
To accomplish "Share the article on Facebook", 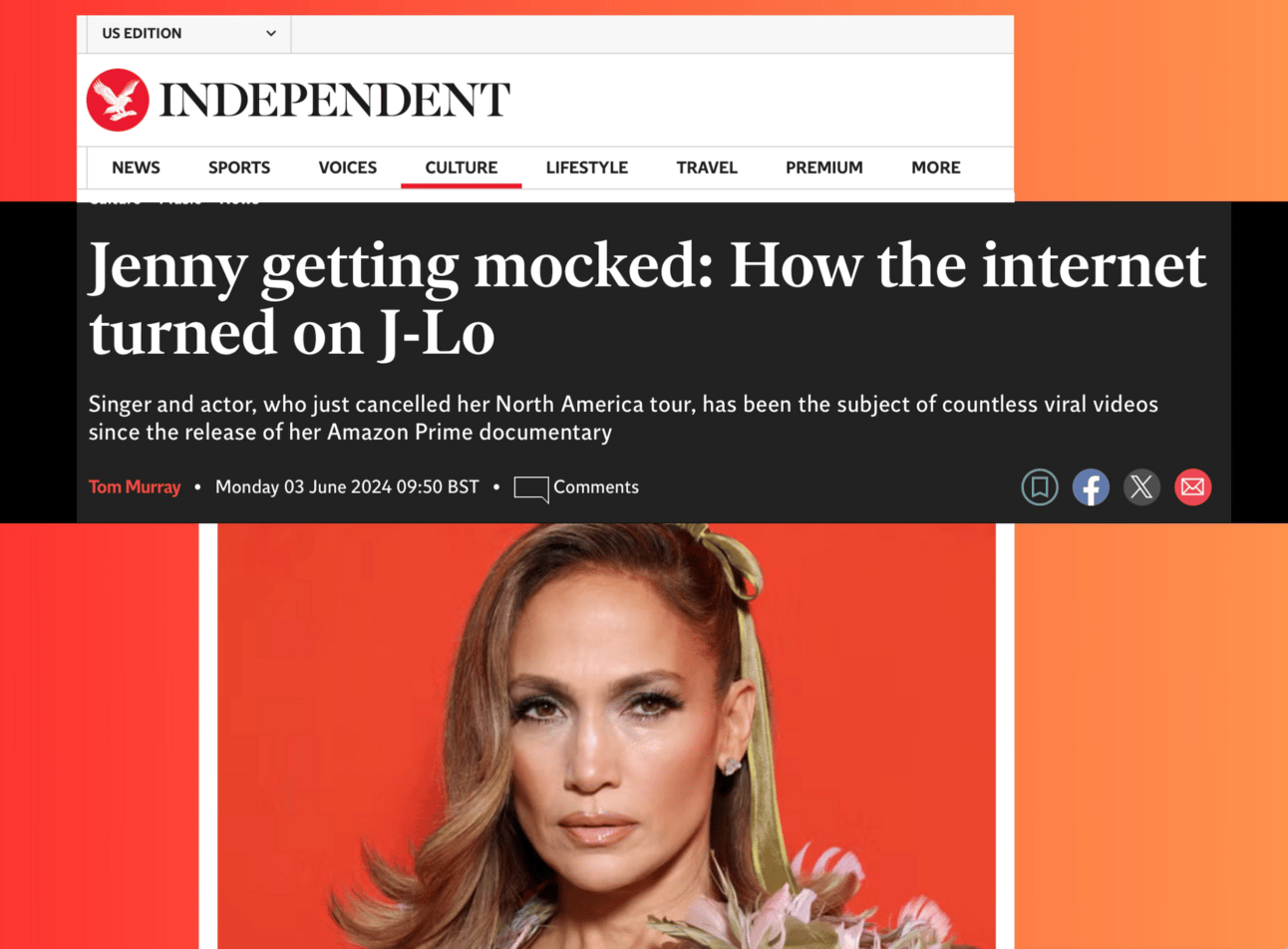I will click(x=1091, y=487).
